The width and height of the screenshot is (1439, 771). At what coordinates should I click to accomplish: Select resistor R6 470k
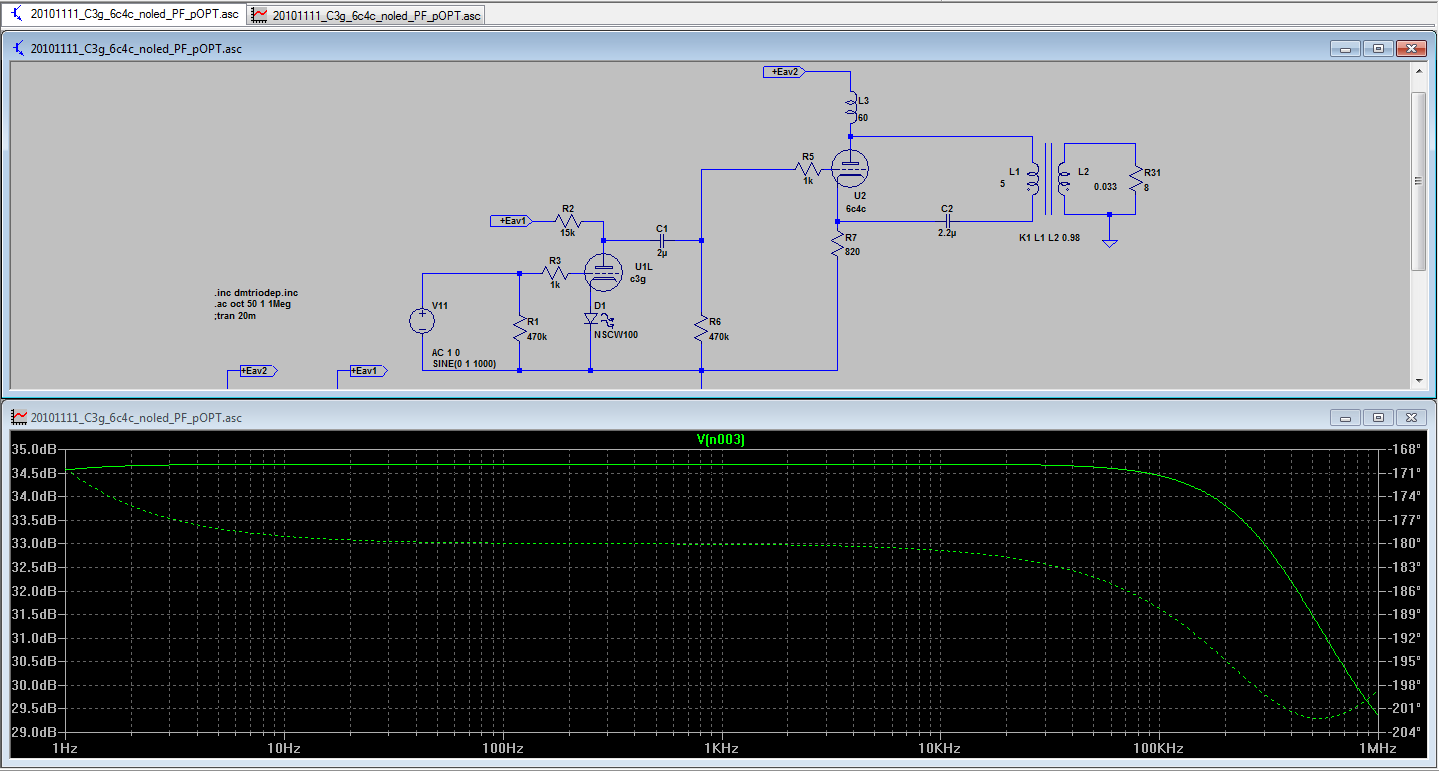(x=702, y=328)
